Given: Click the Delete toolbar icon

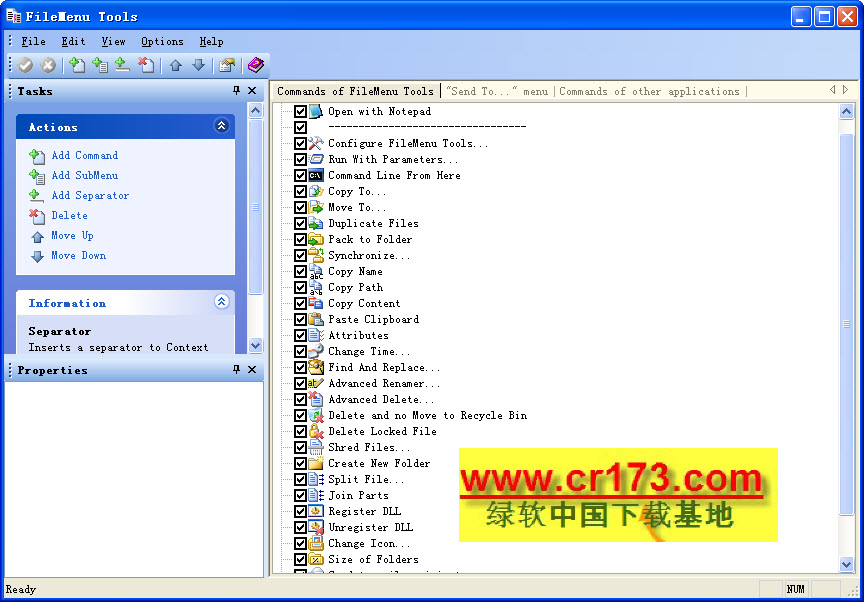Looking at the screenshot, I should point(146,66).
